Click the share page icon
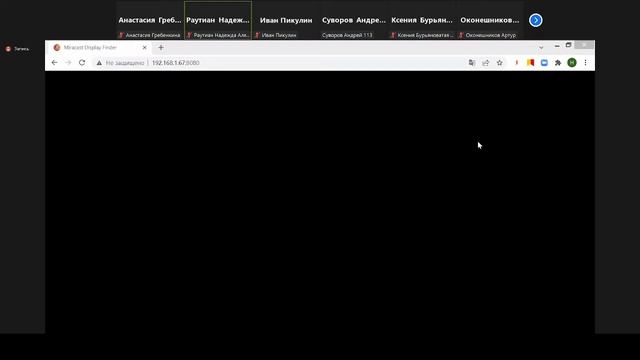Screen dimensions: 640x360 [486, 63]
